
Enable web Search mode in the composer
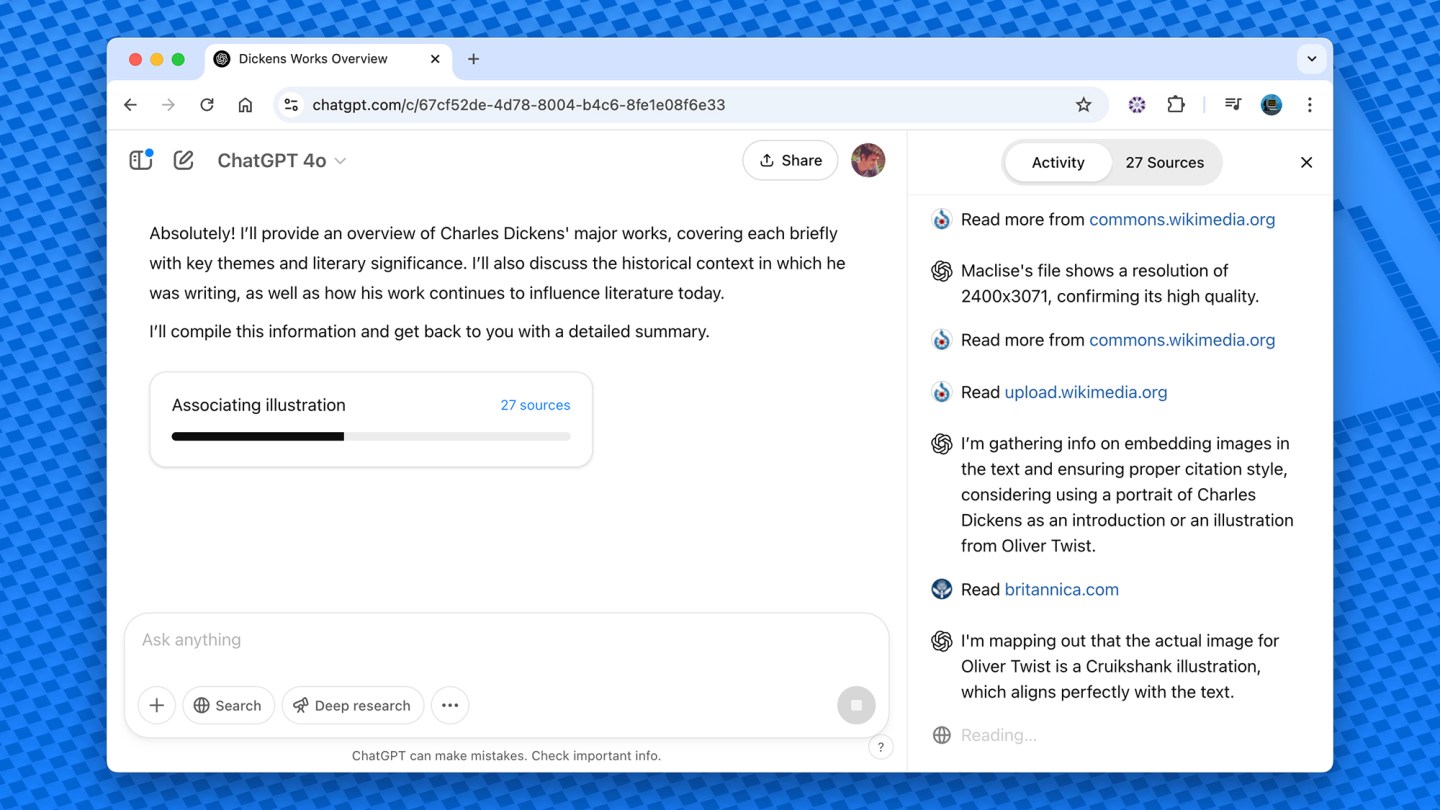228,705
